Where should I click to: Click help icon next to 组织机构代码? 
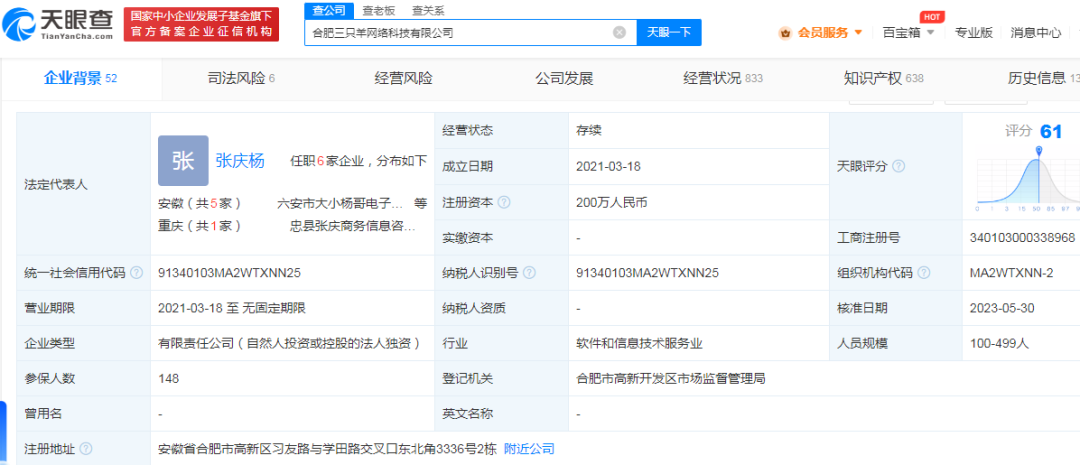tap(924, 273)
